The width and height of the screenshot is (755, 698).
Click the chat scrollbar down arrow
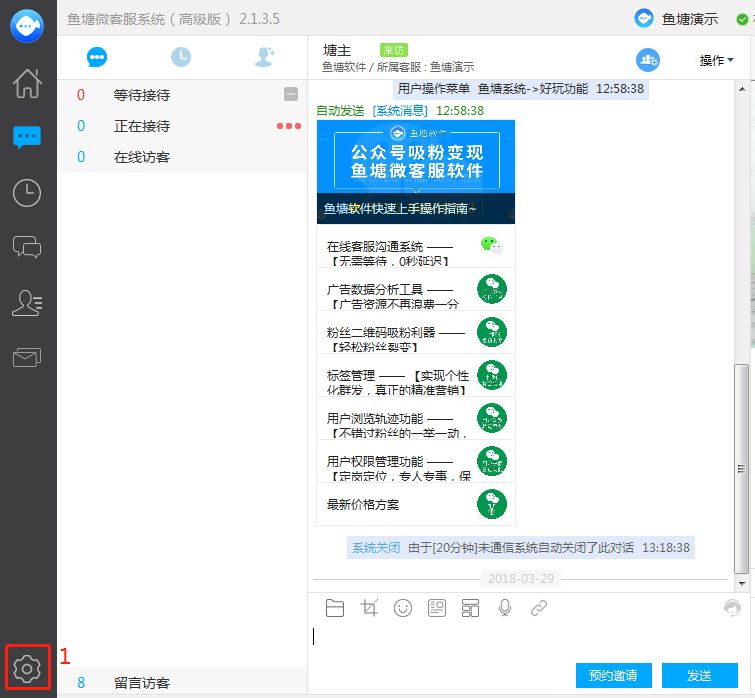click(x=742, y=583)
